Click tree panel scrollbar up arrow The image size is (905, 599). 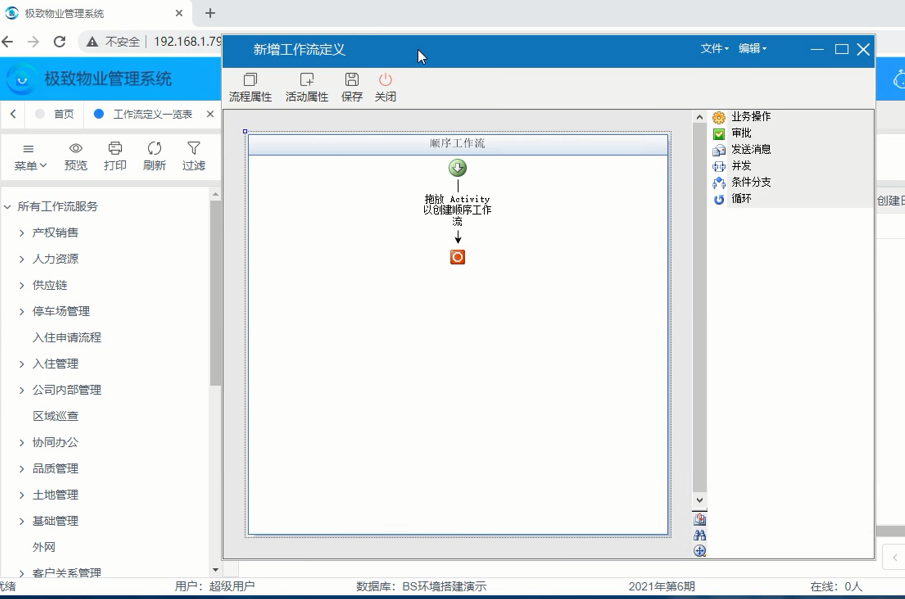tap(215, 194)
